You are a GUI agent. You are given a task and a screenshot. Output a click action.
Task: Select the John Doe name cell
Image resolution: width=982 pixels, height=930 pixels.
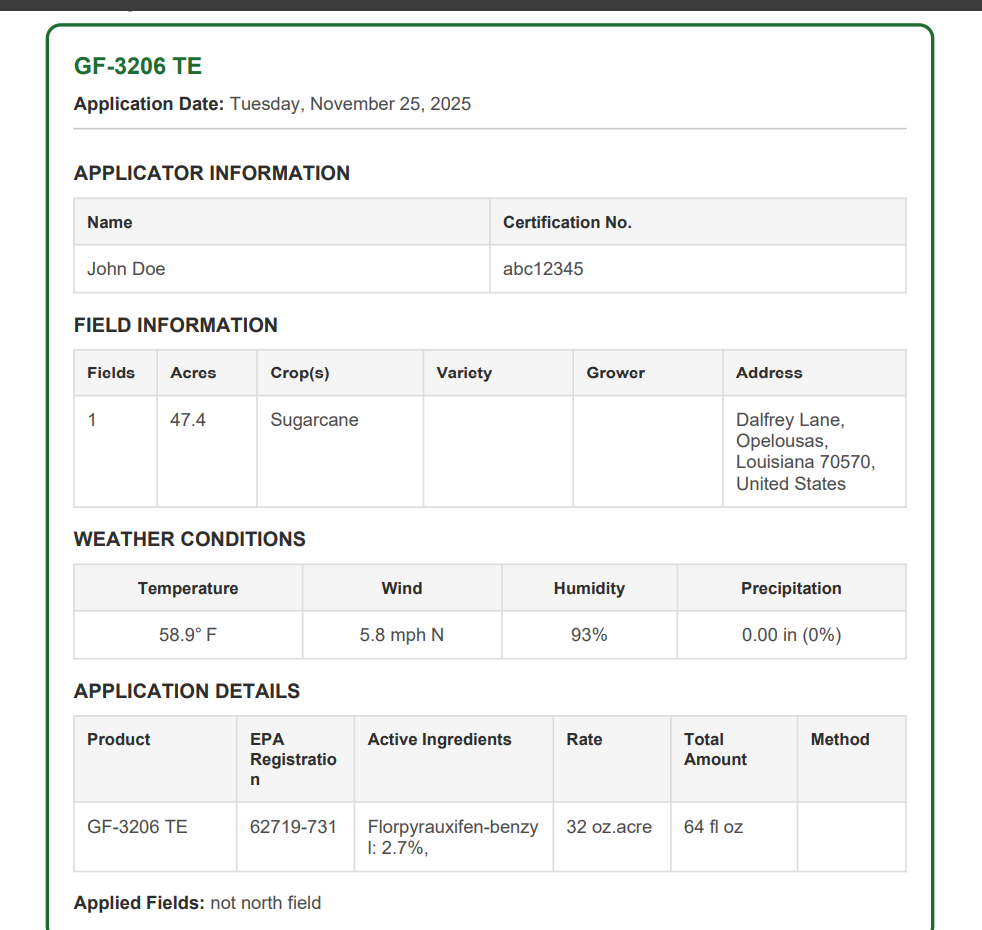click(126, 269)
